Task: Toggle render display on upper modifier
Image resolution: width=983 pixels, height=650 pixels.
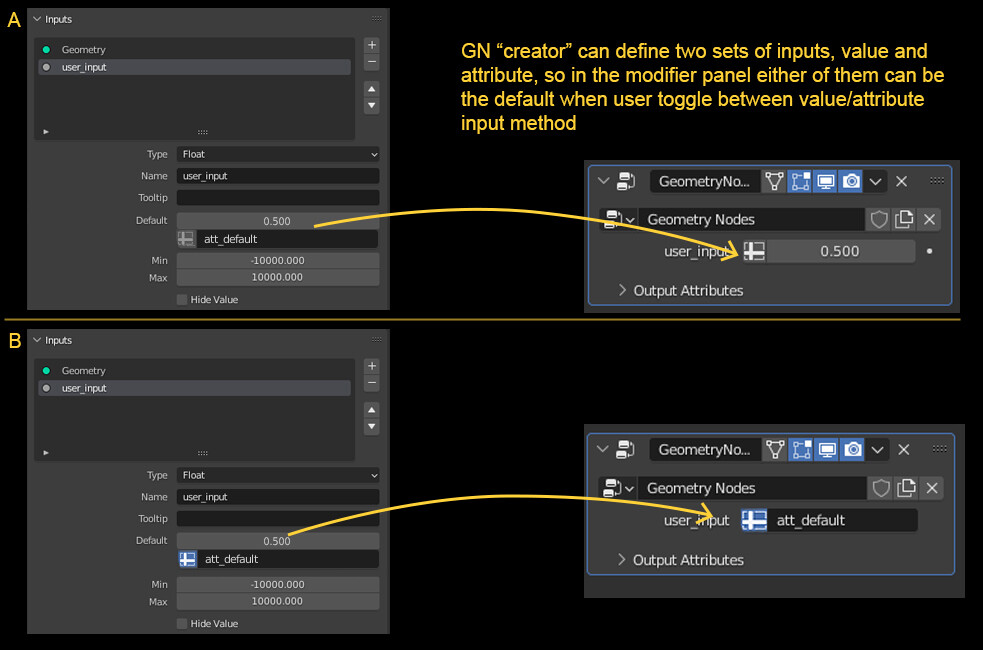Action: [x=851, y=182]
